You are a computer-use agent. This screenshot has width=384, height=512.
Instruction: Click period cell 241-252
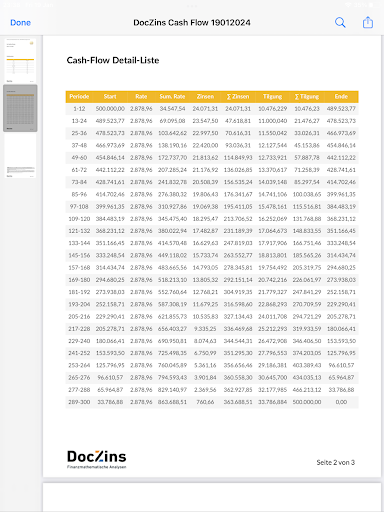(x=79, y=353)
